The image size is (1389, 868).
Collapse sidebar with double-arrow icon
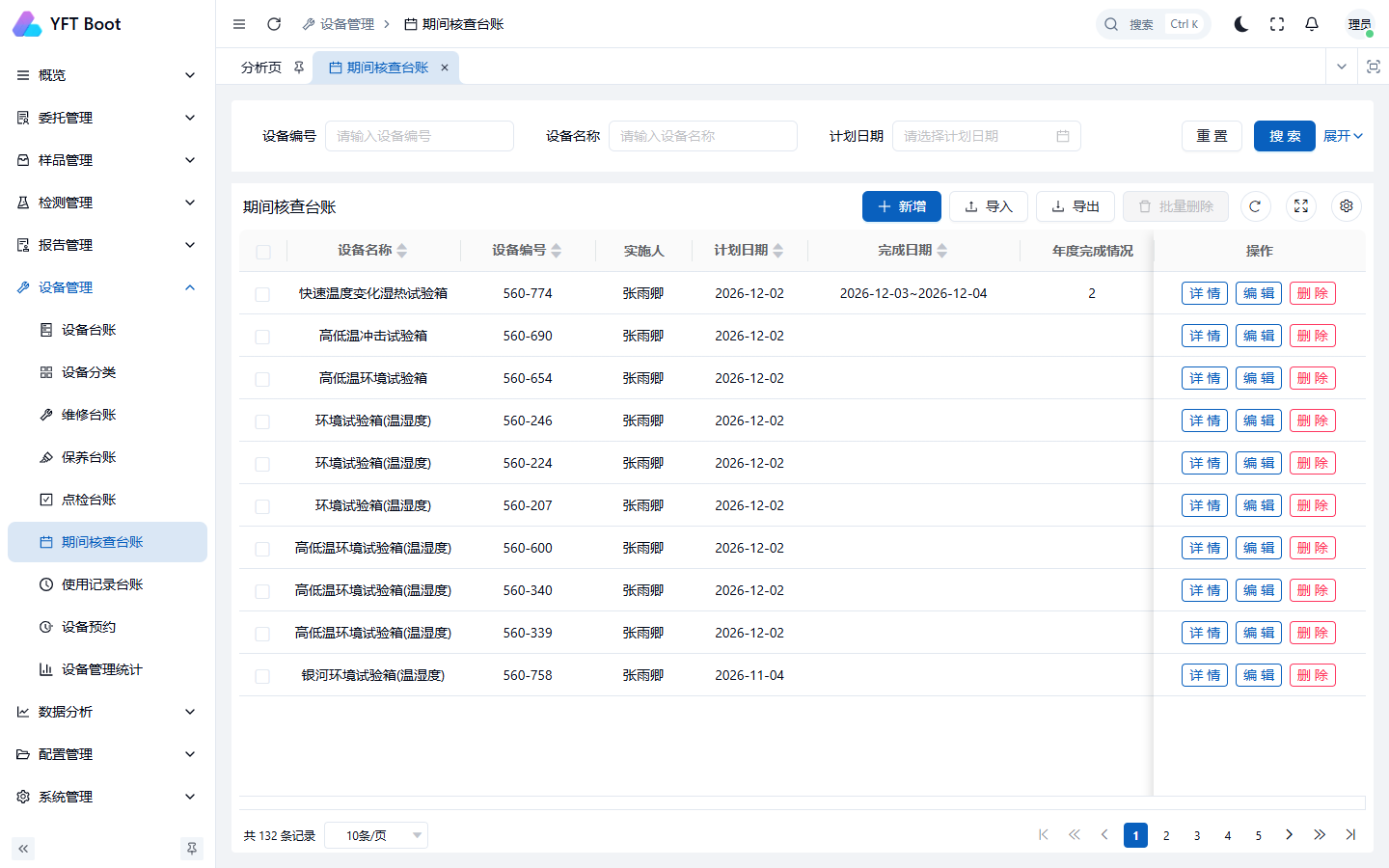(x=23, y=849)
